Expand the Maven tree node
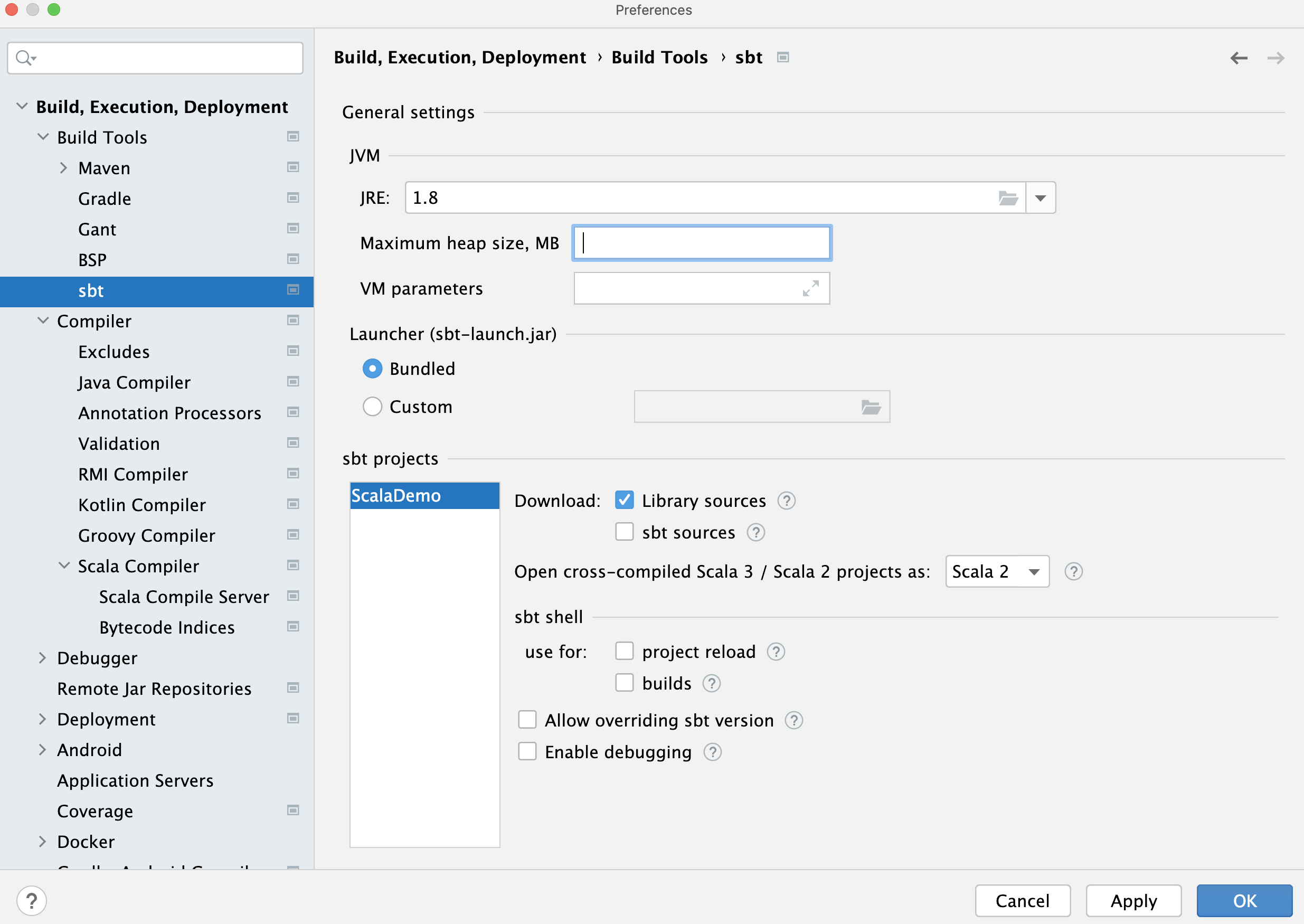 pos(64,168)
